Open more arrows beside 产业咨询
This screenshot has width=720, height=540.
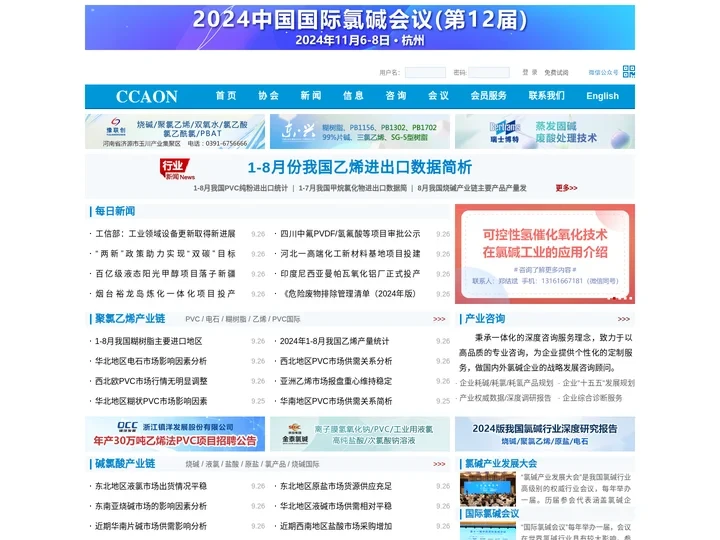624,319
